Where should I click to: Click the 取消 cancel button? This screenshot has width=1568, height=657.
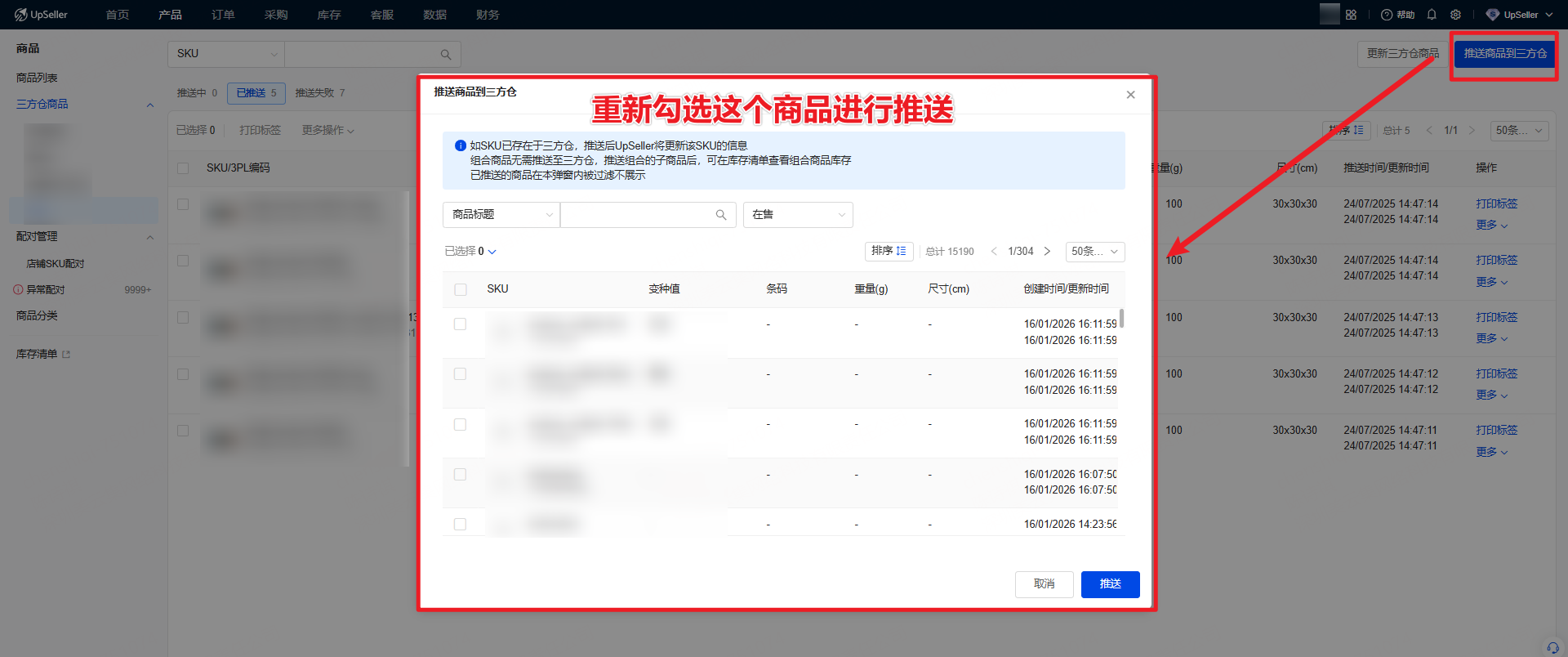(1044, 584)
